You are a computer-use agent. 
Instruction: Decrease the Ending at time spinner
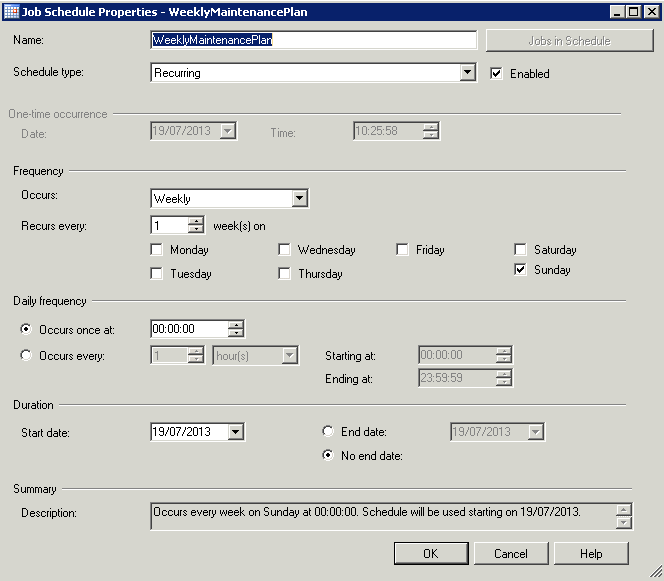coord(504,382)
